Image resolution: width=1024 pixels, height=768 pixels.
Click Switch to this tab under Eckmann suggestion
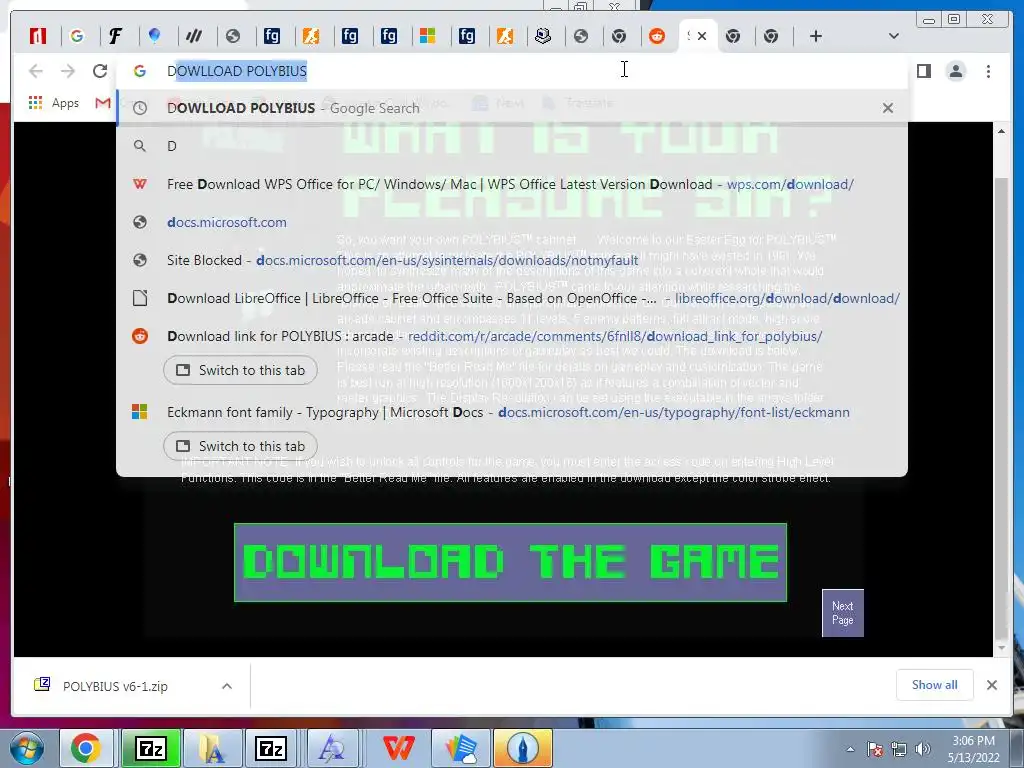coord(240,446)
